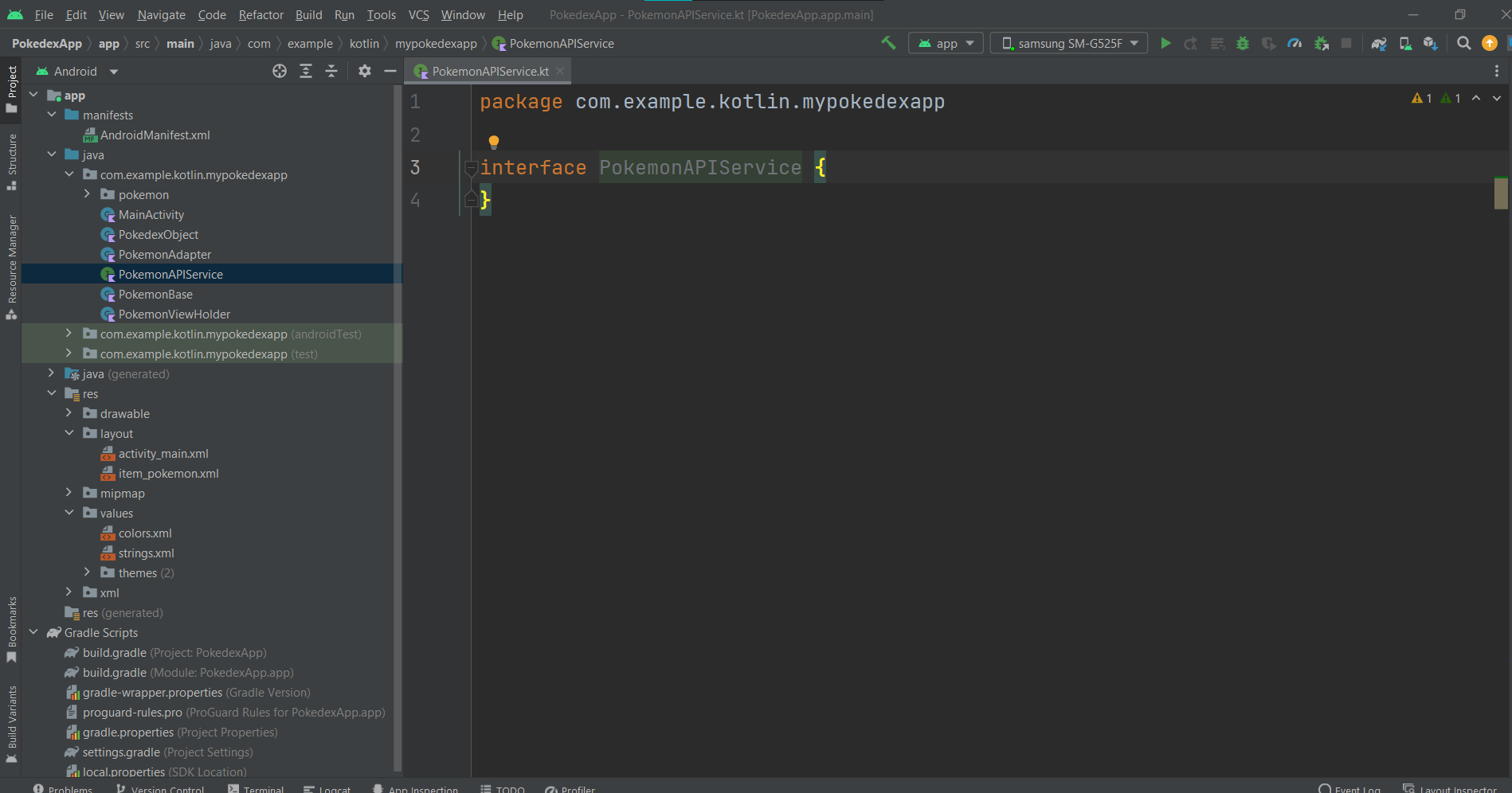Click the Make Project hammer icon

coord(888,43)
